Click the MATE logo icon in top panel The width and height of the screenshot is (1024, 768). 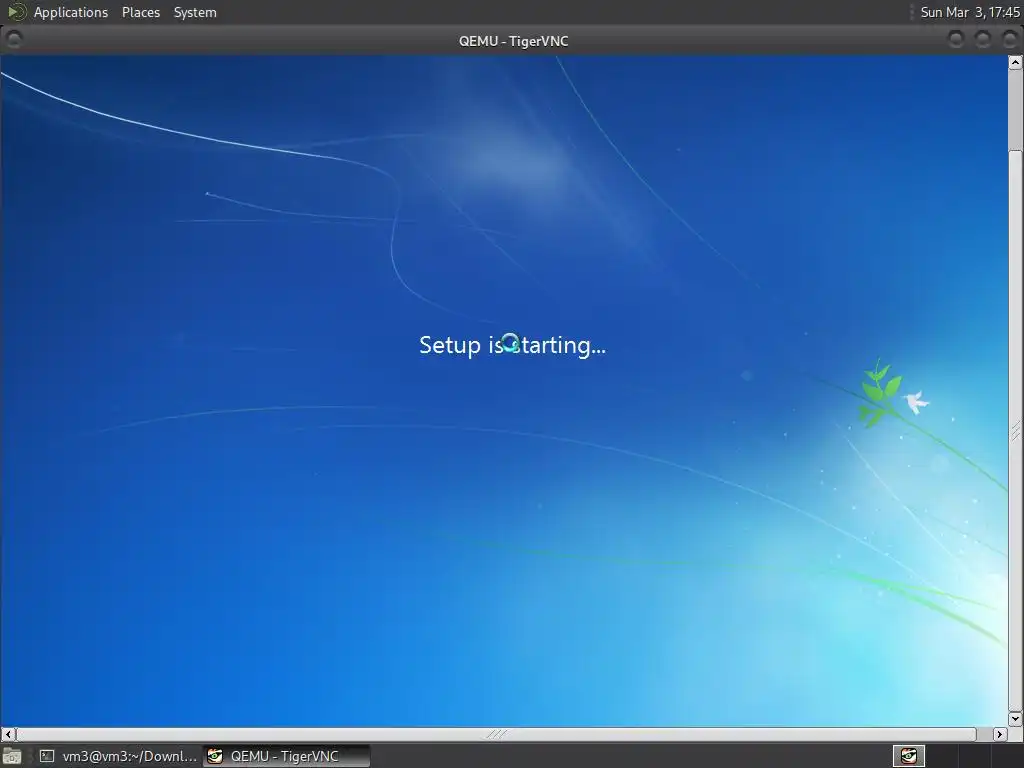click(x=16, y=12)
